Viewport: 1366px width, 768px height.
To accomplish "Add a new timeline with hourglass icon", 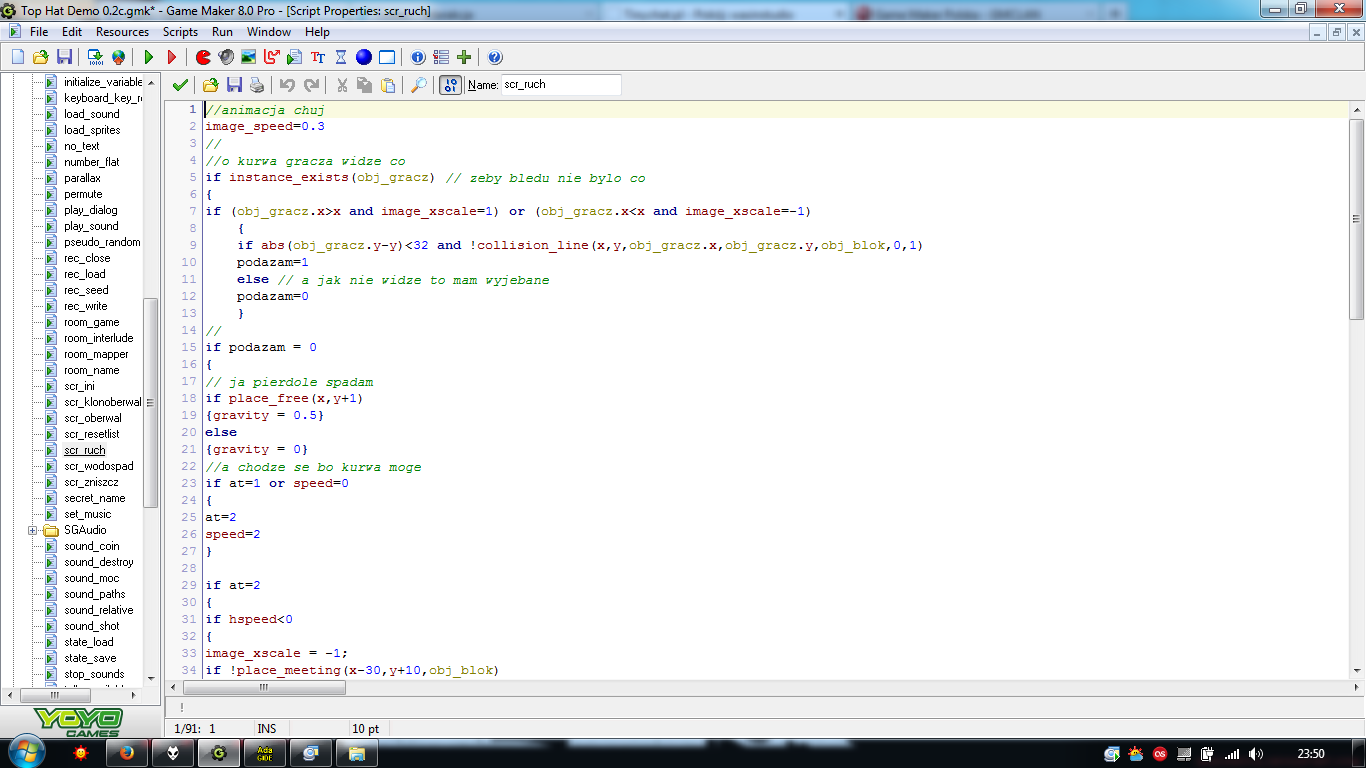I will pyautogui.click(x=341, y=58).
